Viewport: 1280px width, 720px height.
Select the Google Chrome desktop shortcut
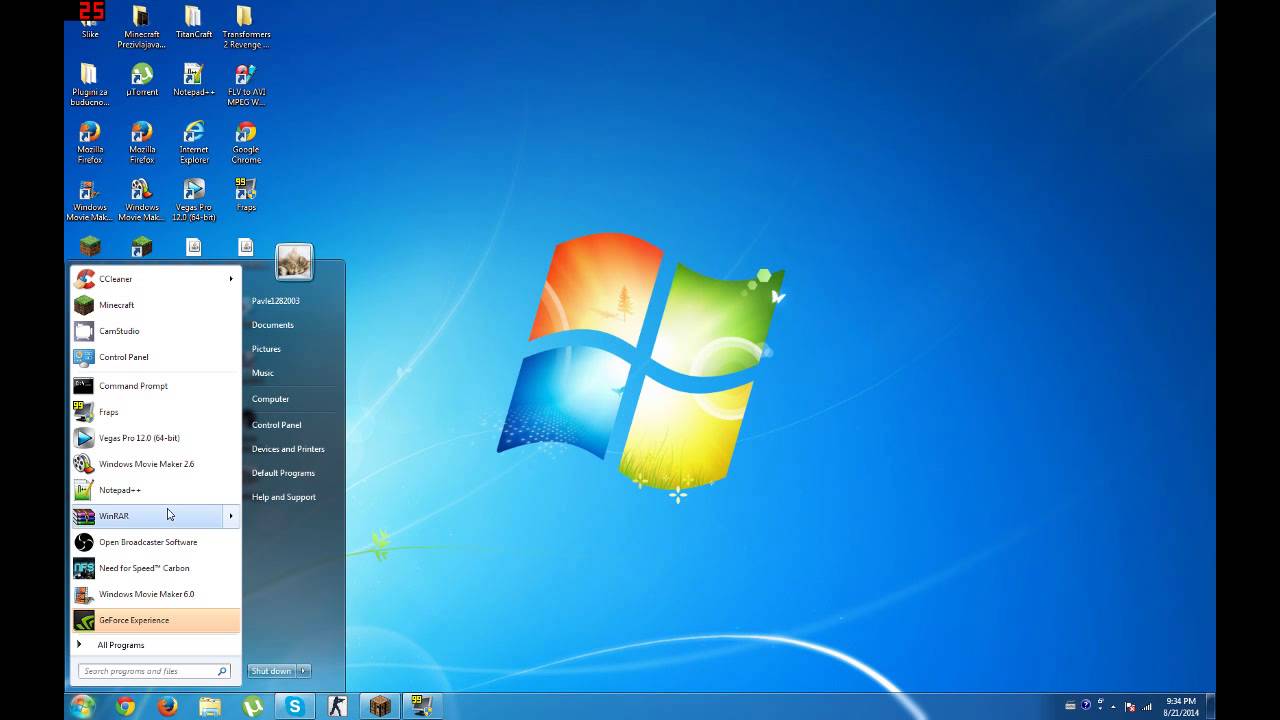[x=246, y=143]
